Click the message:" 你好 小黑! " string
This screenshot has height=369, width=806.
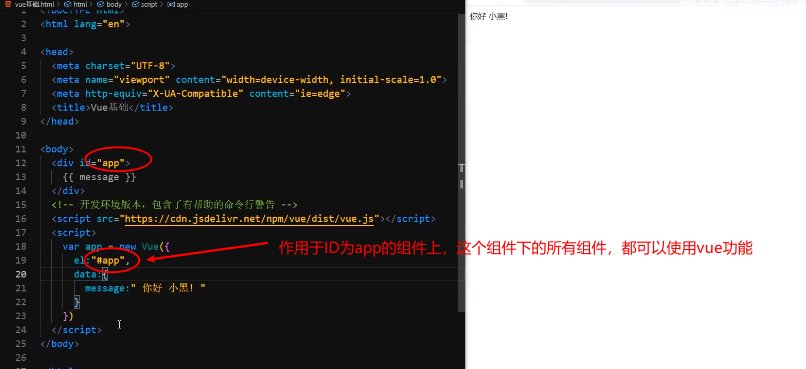tap(145, 288)
